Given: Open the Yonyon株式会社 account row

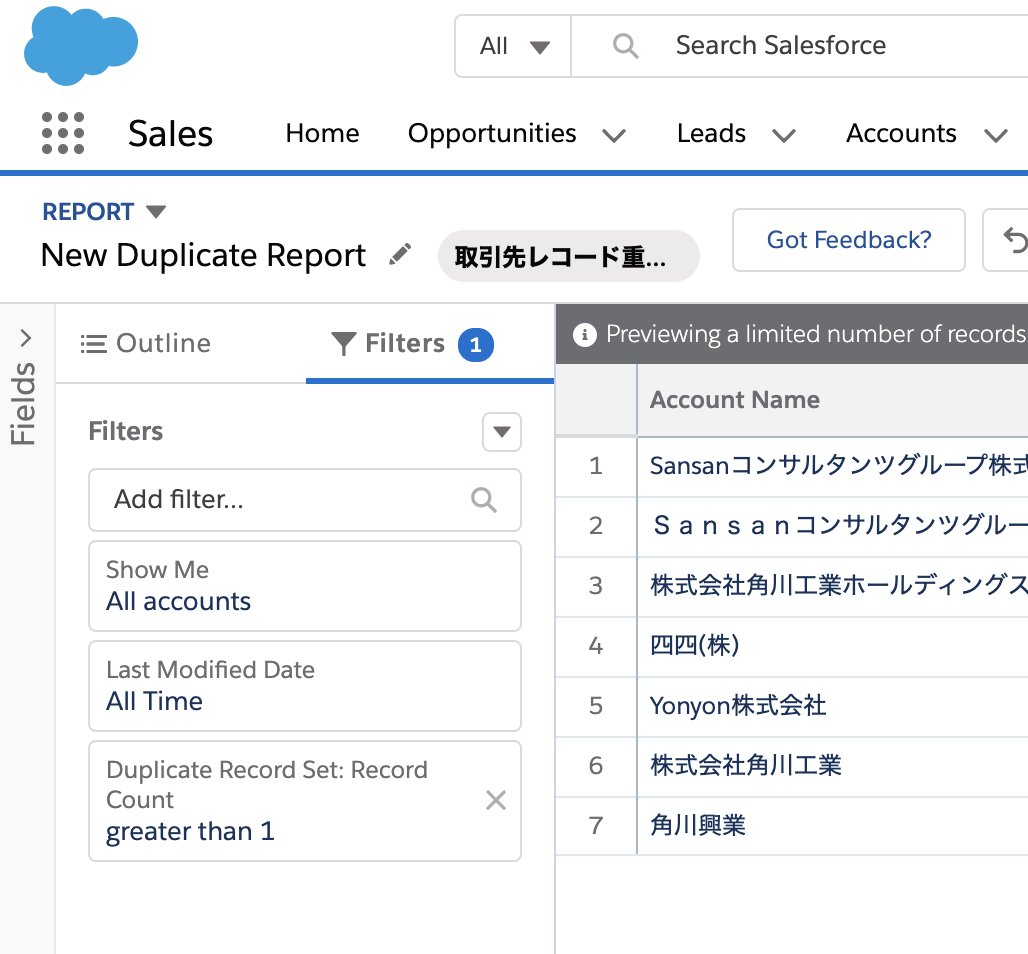Looking at the screenshot, I should (738, 706).
